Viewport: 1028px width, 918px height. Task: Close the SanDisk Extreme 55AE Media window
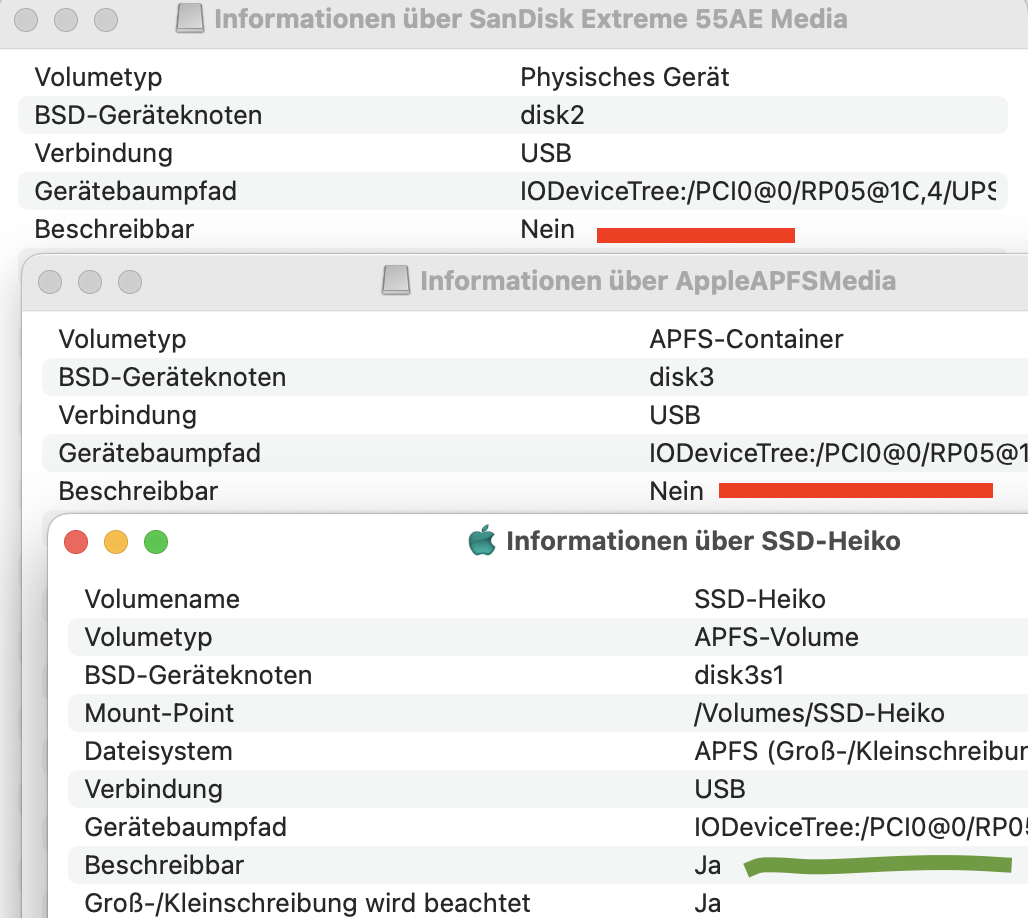click(x=26, y=19)
